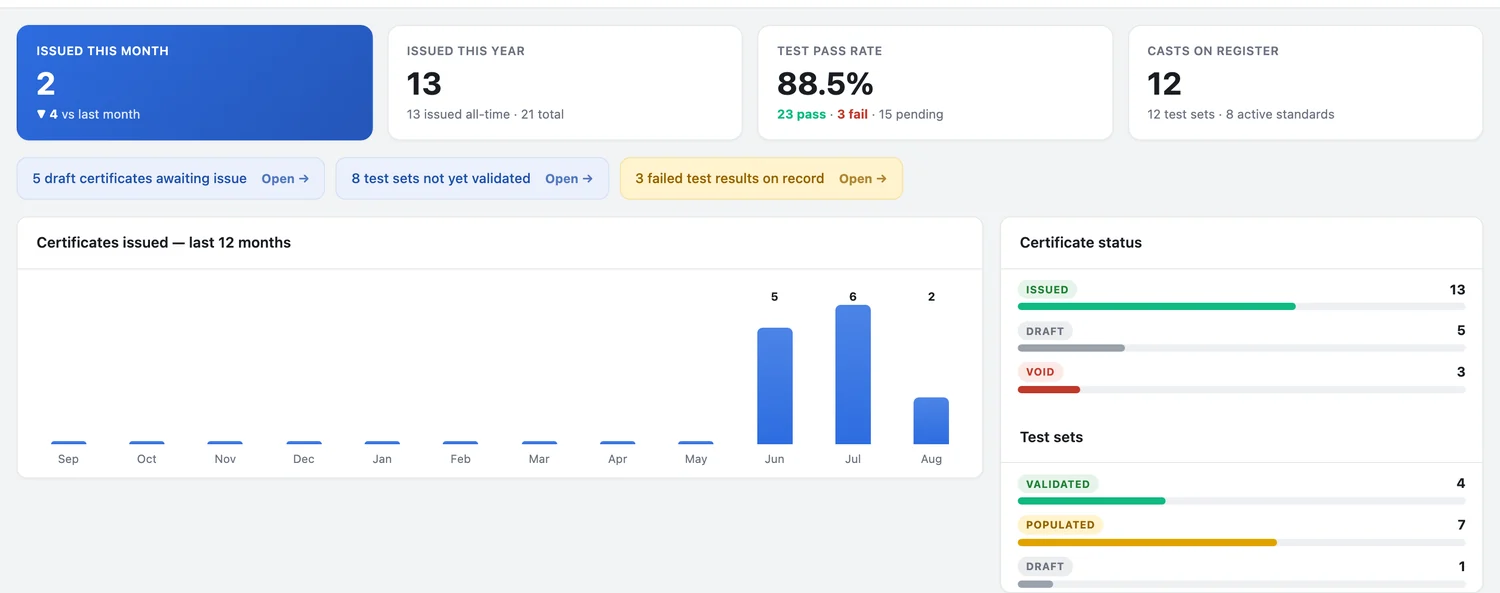Viewport: 1500px width, 593px height.
Task: Click the populated count 7
Action: click(x=1461, y=525)
